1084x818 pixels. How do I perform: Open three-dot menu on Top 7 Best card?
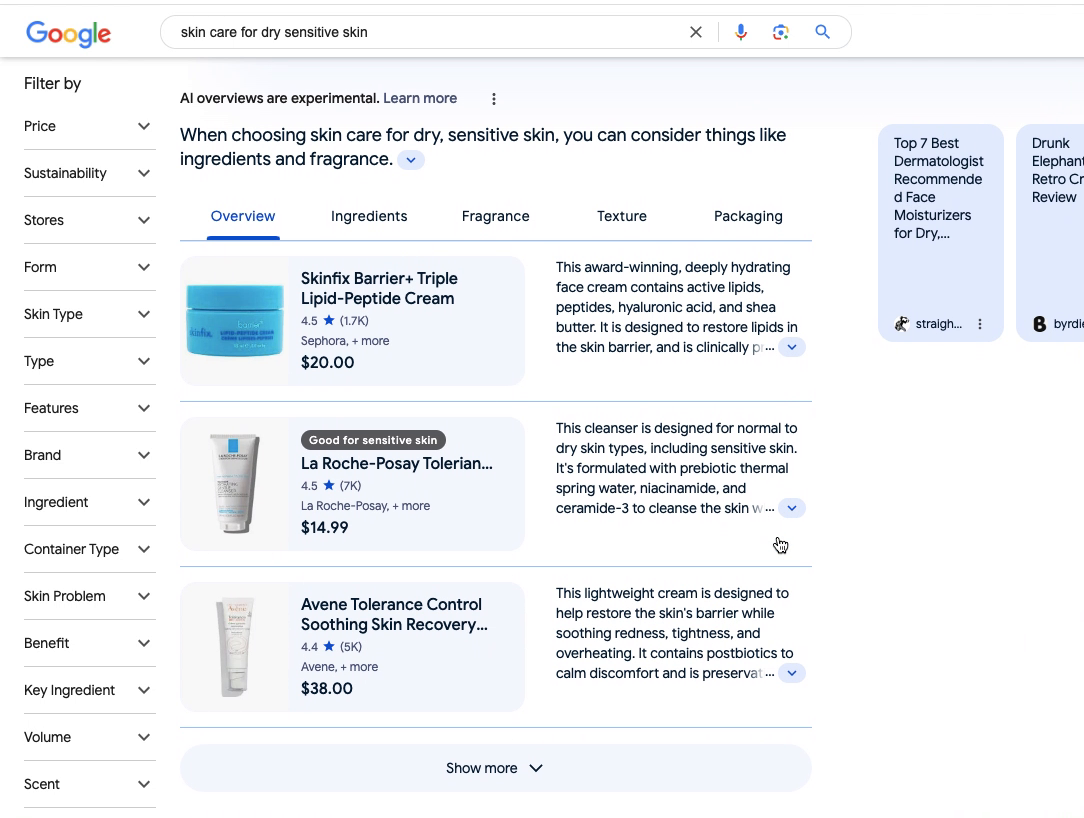tap(980, 324)
